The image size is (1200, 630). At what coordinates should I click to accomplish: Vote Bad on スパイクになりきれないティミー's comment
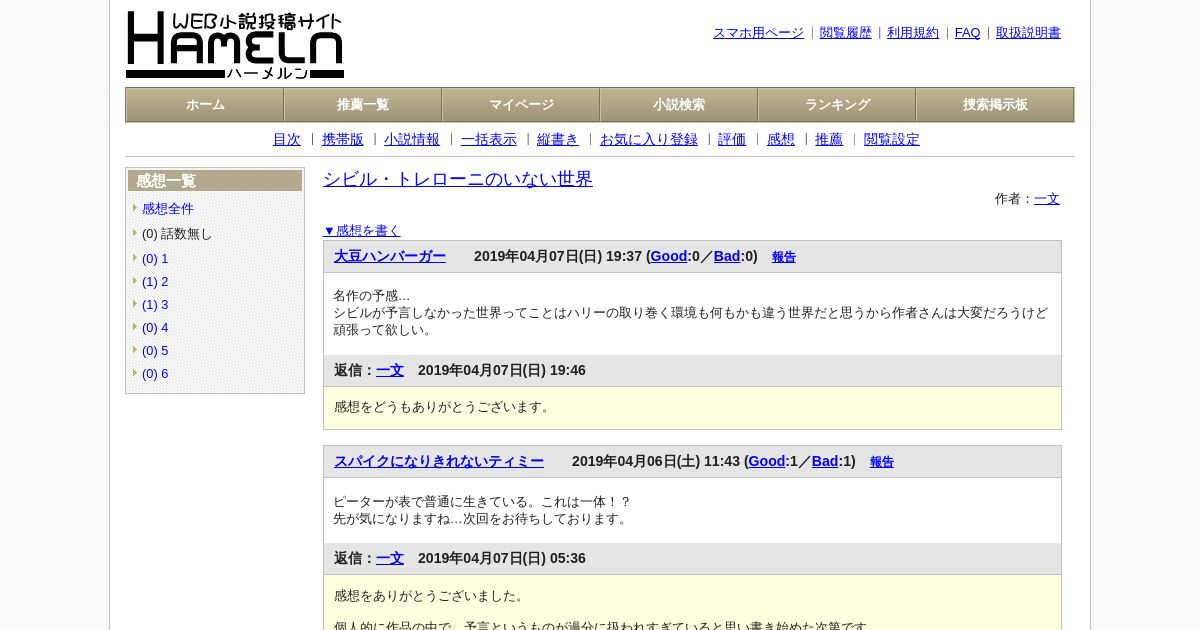pyautogui.click(x=825, y=461)
